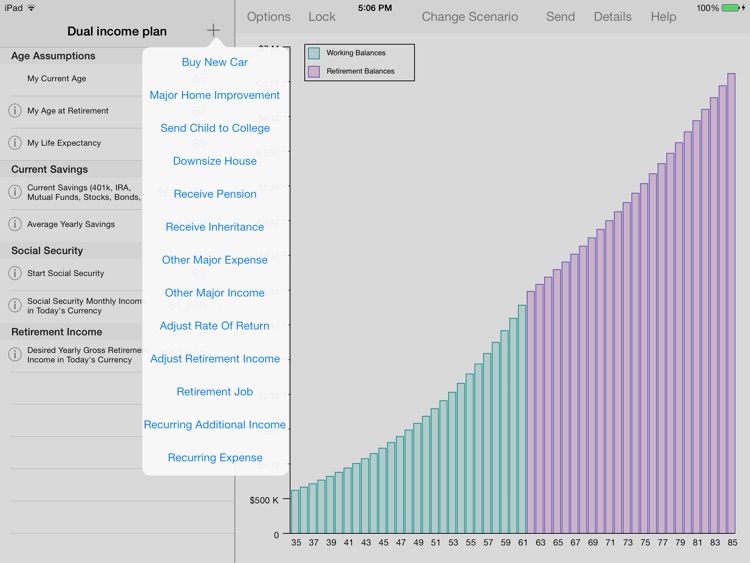Open the Details view
The image size is (750, 563).
click(613, 17)
